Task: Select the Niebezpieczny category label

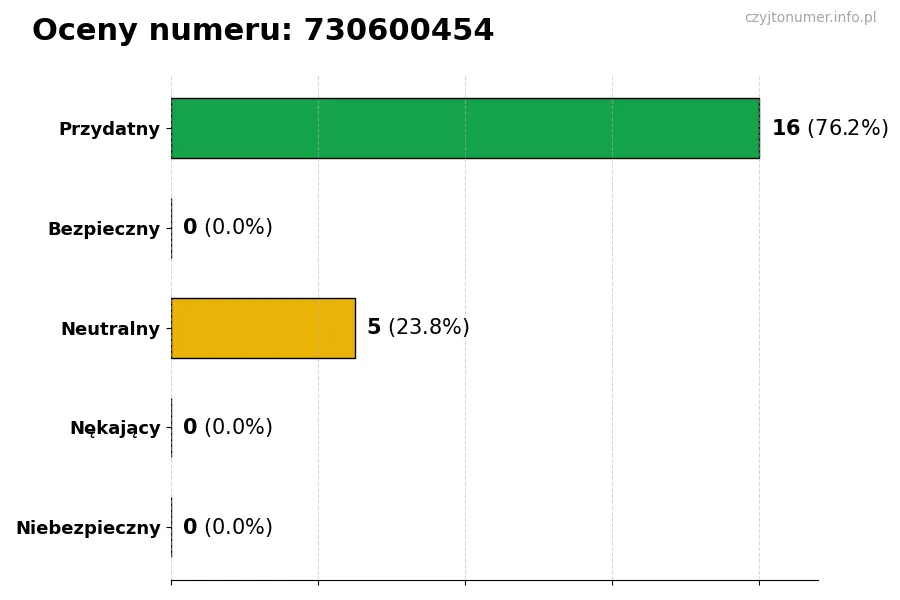Action: (x=88, y=528)
